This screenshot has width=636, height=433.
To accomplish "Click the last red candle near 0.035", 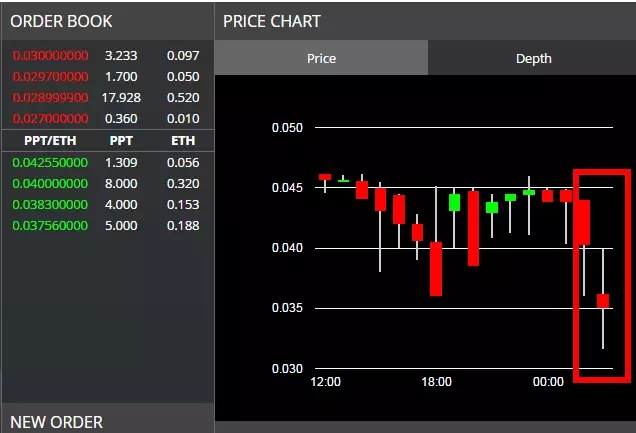I will point(603,300).
